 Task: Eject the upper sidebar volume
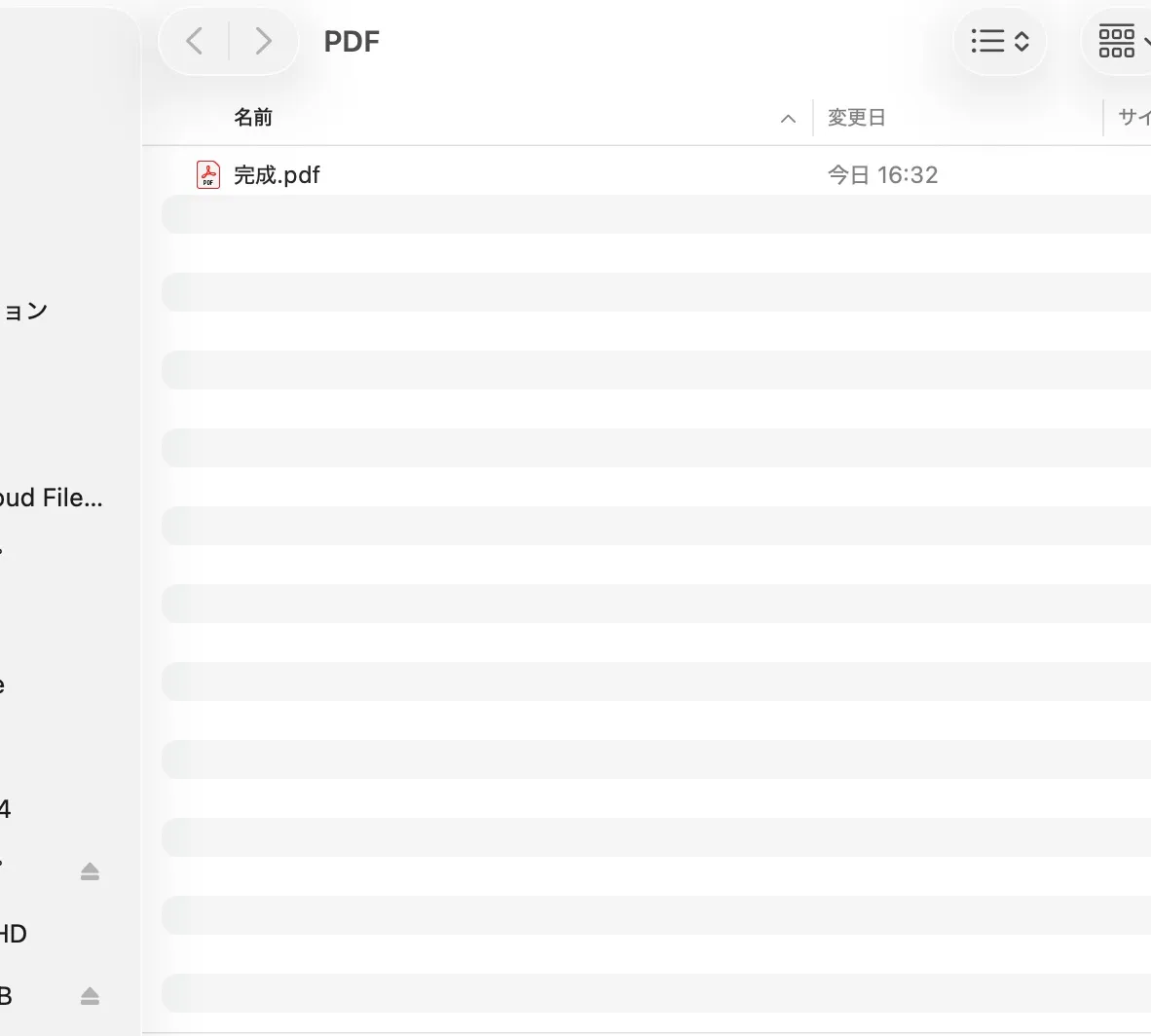tap(90, 871)
